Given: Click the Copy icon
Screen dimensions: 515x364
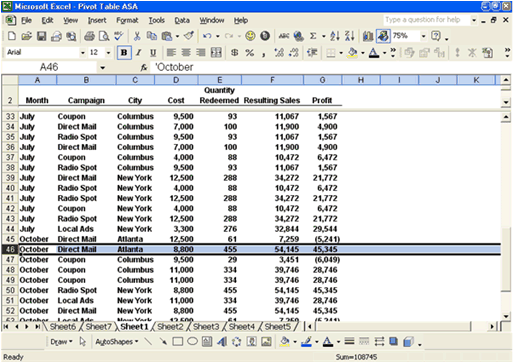Looking at the screenshot, I should coord(152,36).
